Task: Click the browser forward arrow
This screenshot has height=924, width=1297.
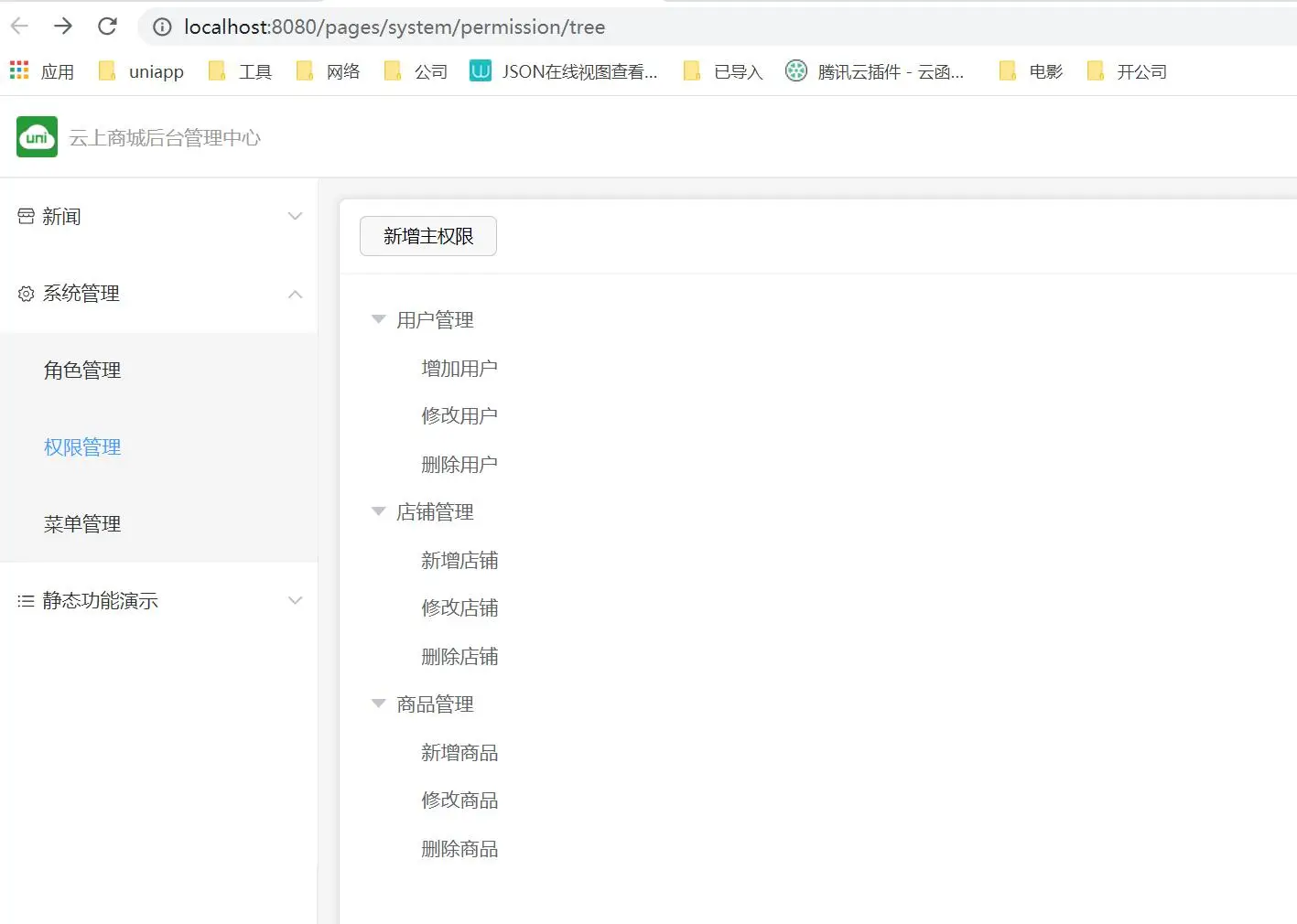Action: [x=63, y=27]
